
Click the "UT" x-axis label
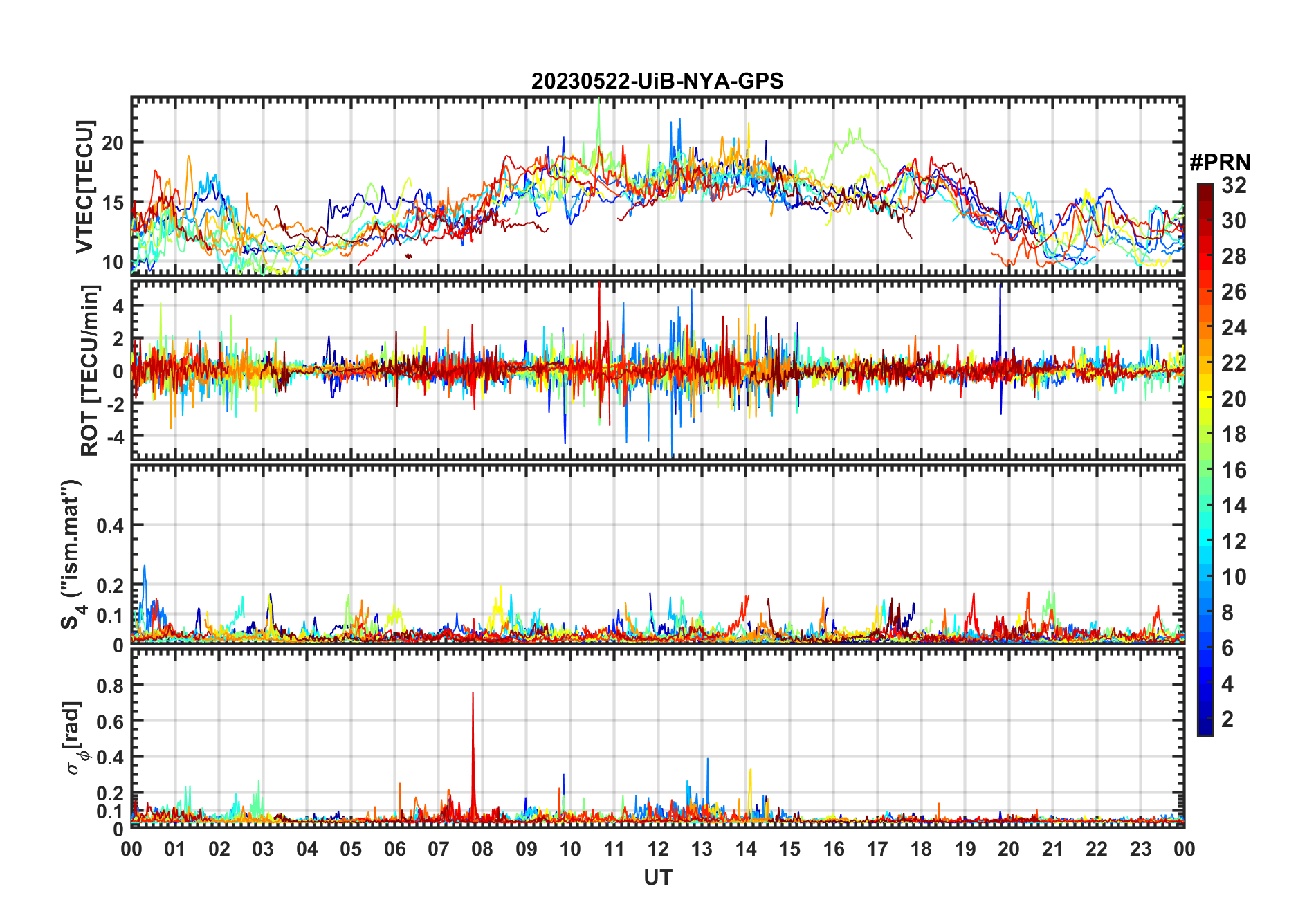[x=657, y=878]
